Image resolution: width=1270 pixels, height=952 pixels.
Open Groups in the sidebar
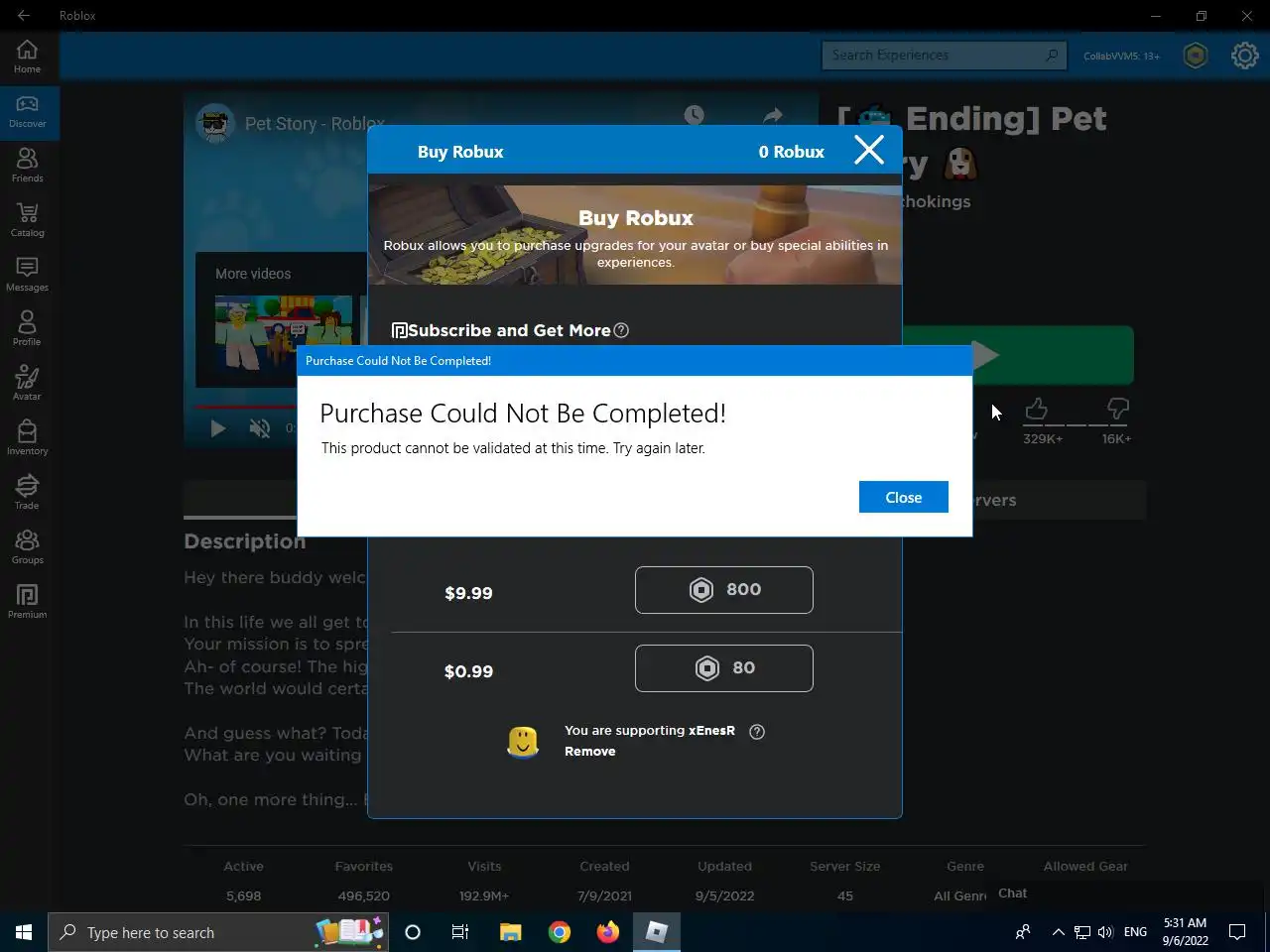[27, 547]
